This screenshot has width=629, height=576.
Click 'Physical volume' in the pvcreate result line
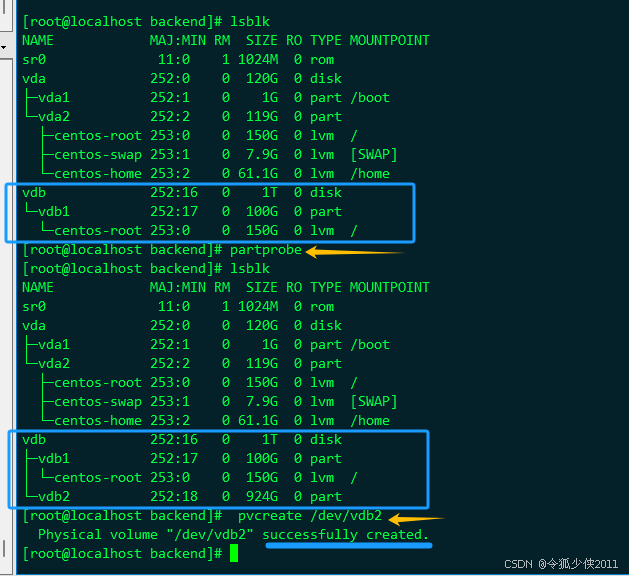point(97,535)
